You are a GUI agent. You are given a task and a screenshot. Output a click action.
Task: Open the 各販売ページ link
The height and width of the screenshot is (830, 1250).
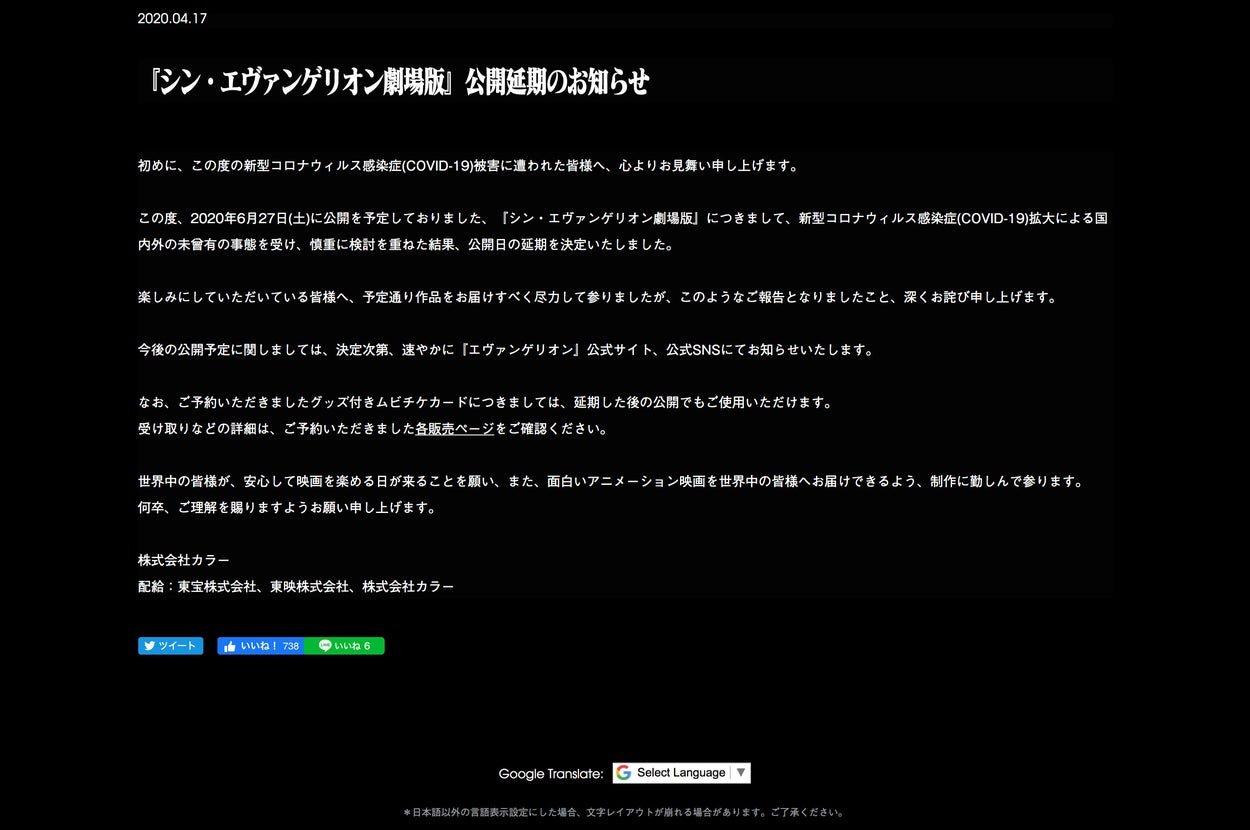pos(455,429)
